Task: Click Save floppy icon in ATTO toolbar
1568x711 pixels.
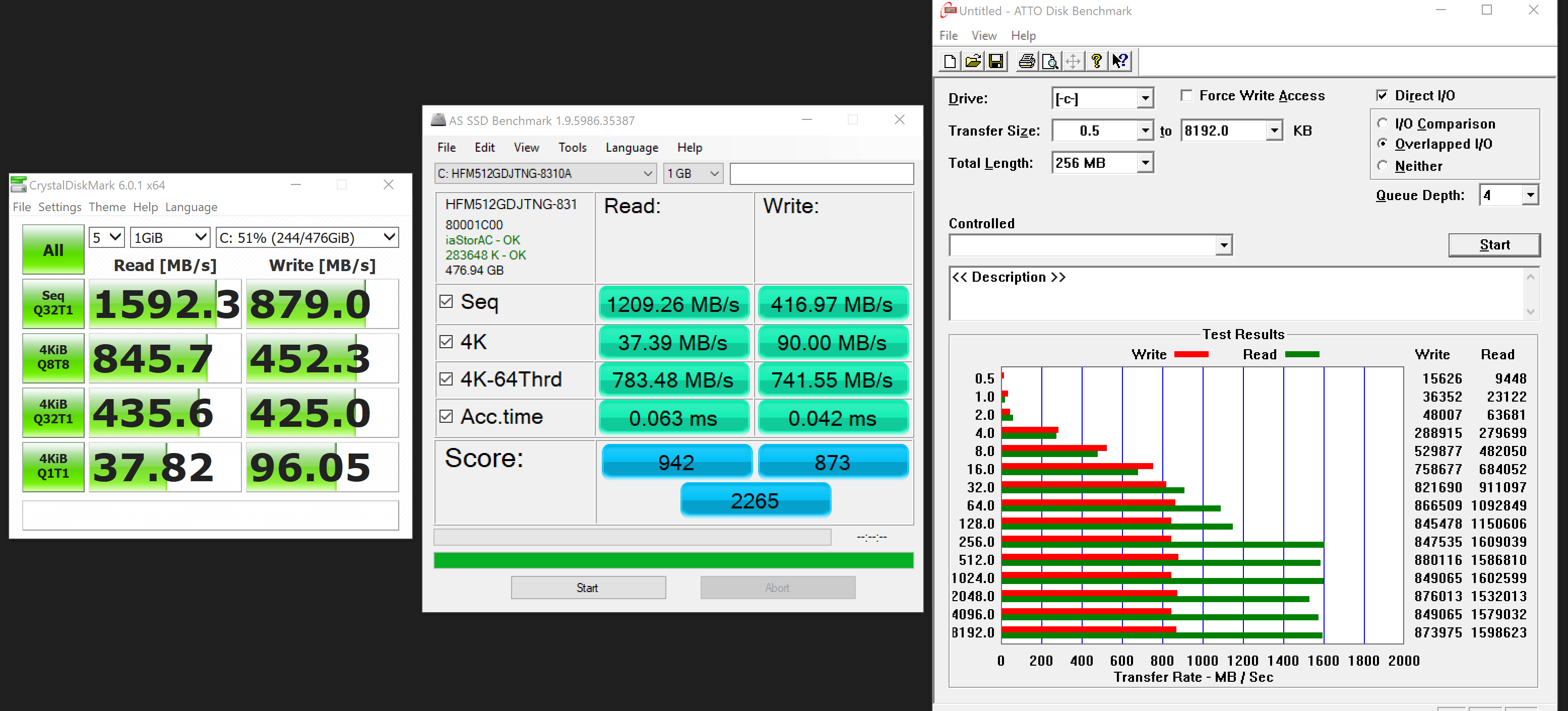Action: pyautogui.click(x=996, y=61)
